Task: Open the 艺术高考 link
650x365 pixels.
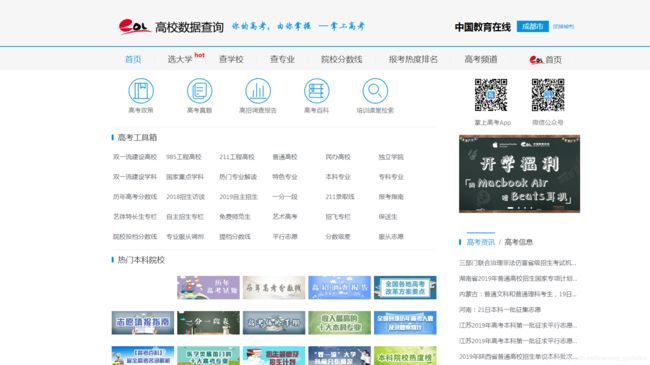Action: tap(285, 217)
